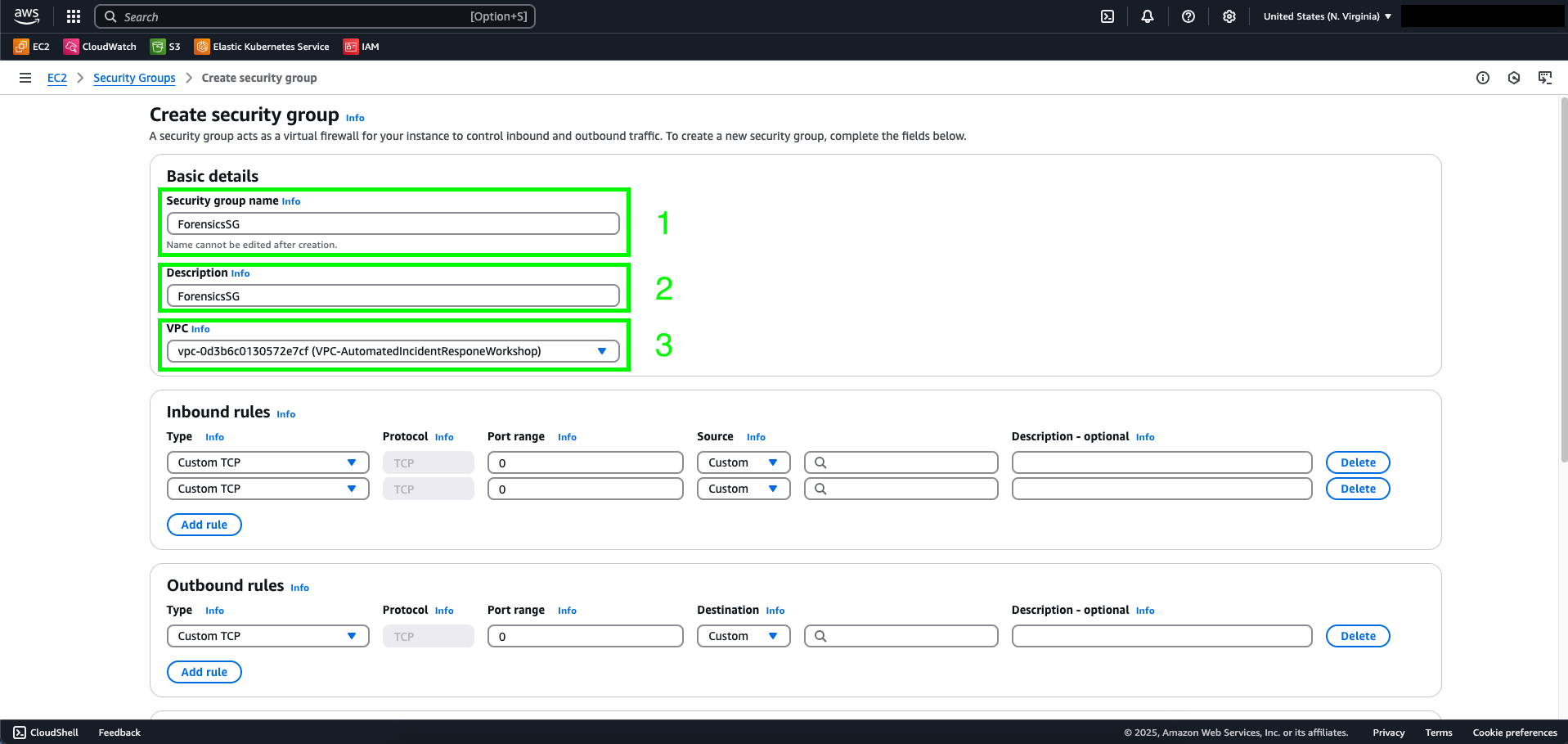Click the Feedback link in footer
Screen dimensions: 1568x744
(119, 733)
